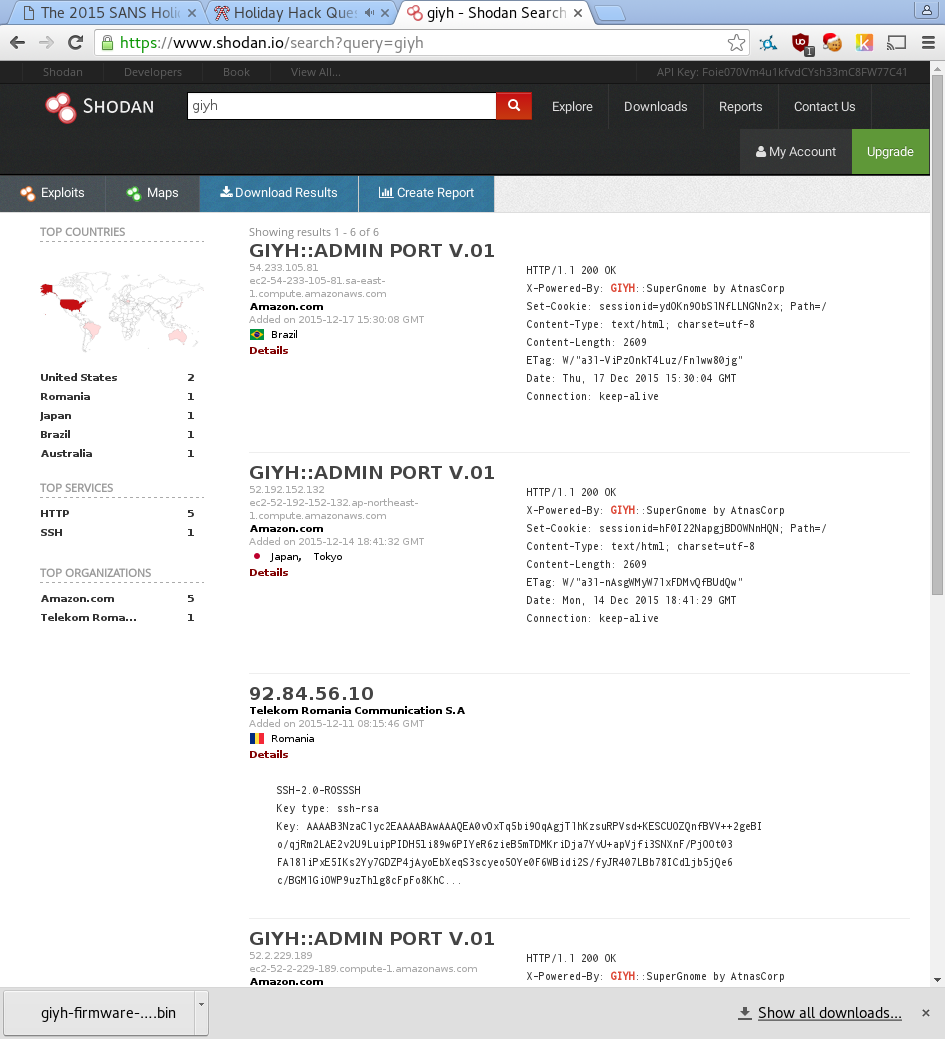Viewport: 945px width, 1039px height.
Task: Click scrollbar down arrow
Action: [937, 979]
